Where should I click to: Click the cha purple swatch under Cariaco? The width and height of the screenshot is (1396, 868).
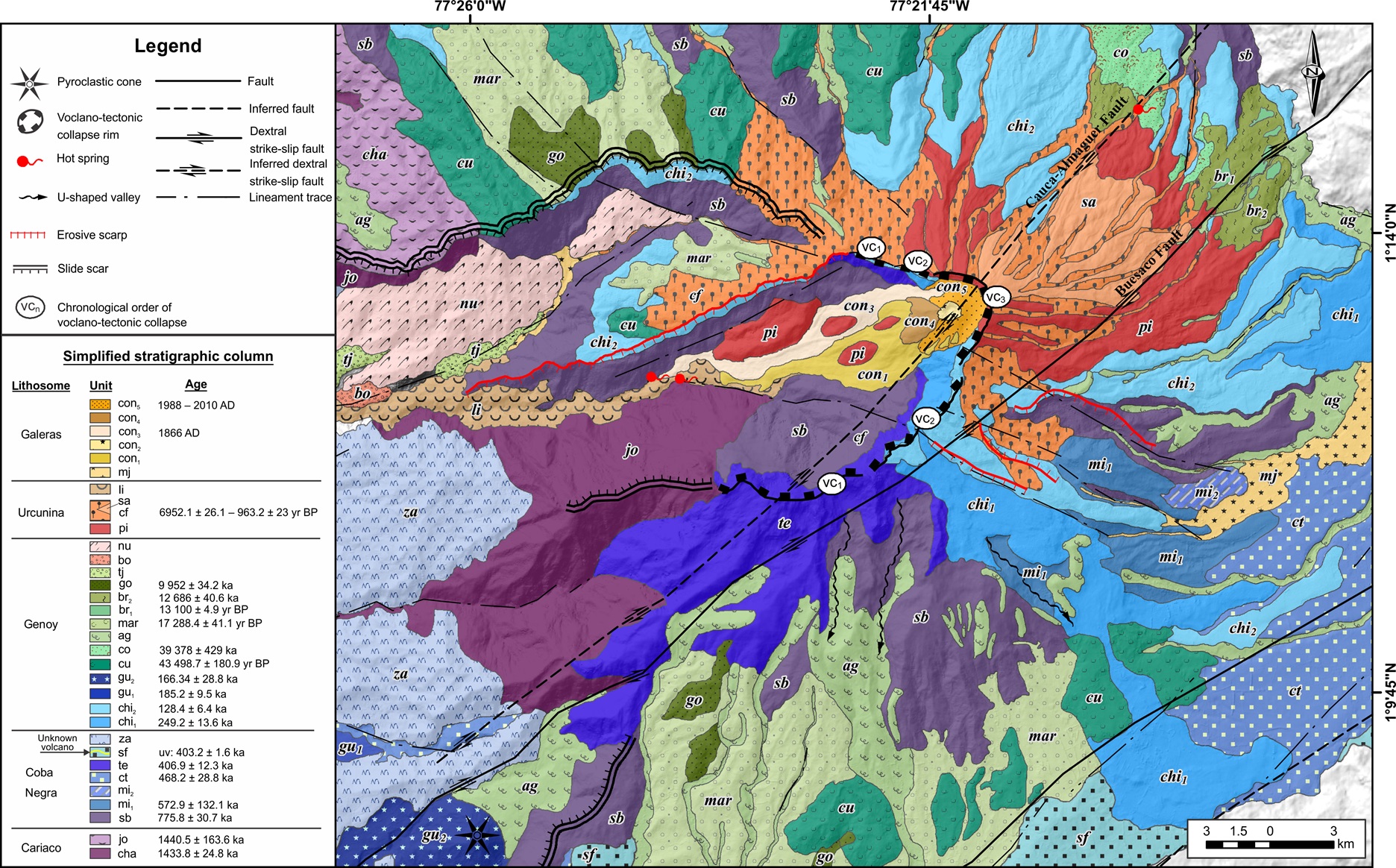coord(100,853)
